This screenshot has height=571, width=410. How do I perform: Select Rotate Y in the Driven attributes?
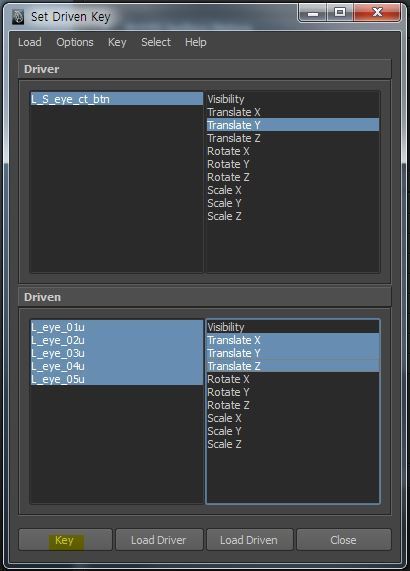293,392
